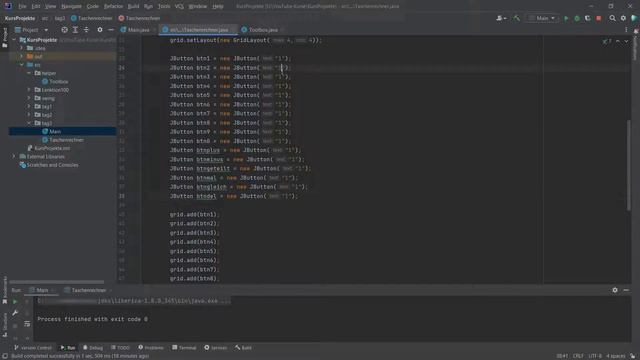
Task: Click the KursProjekte breadcrumb
Action: [x=20, y=18]
